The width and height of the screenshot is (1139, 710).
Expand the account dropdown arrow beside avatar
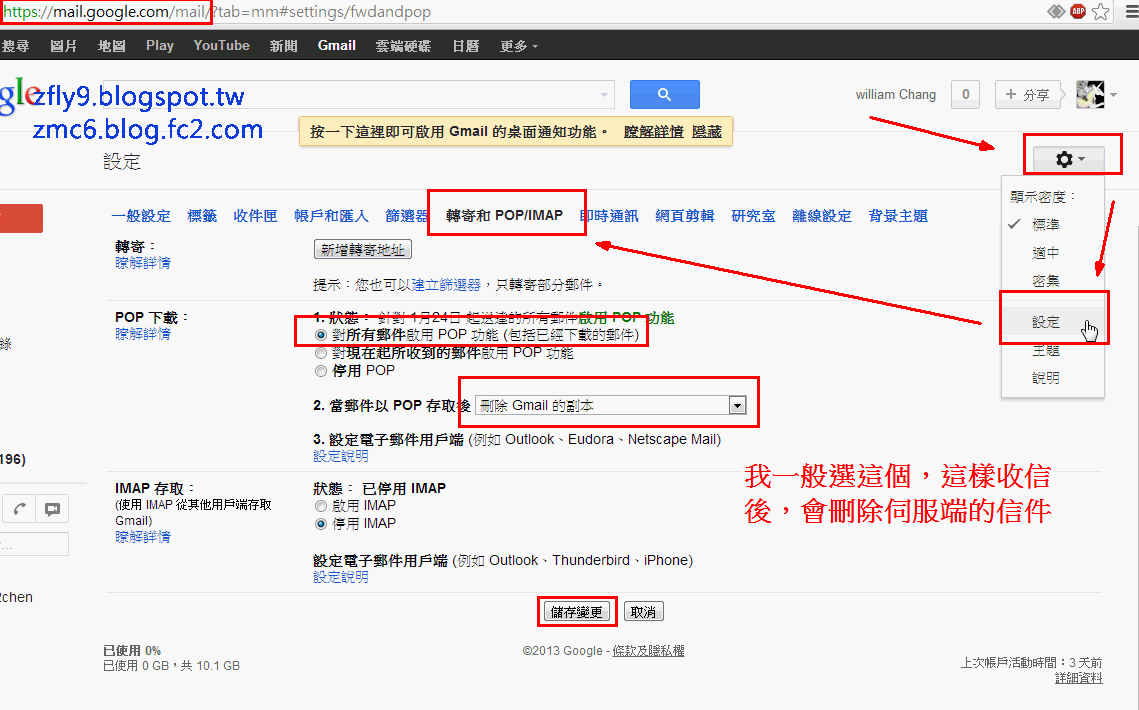[x=1114, y=95]
